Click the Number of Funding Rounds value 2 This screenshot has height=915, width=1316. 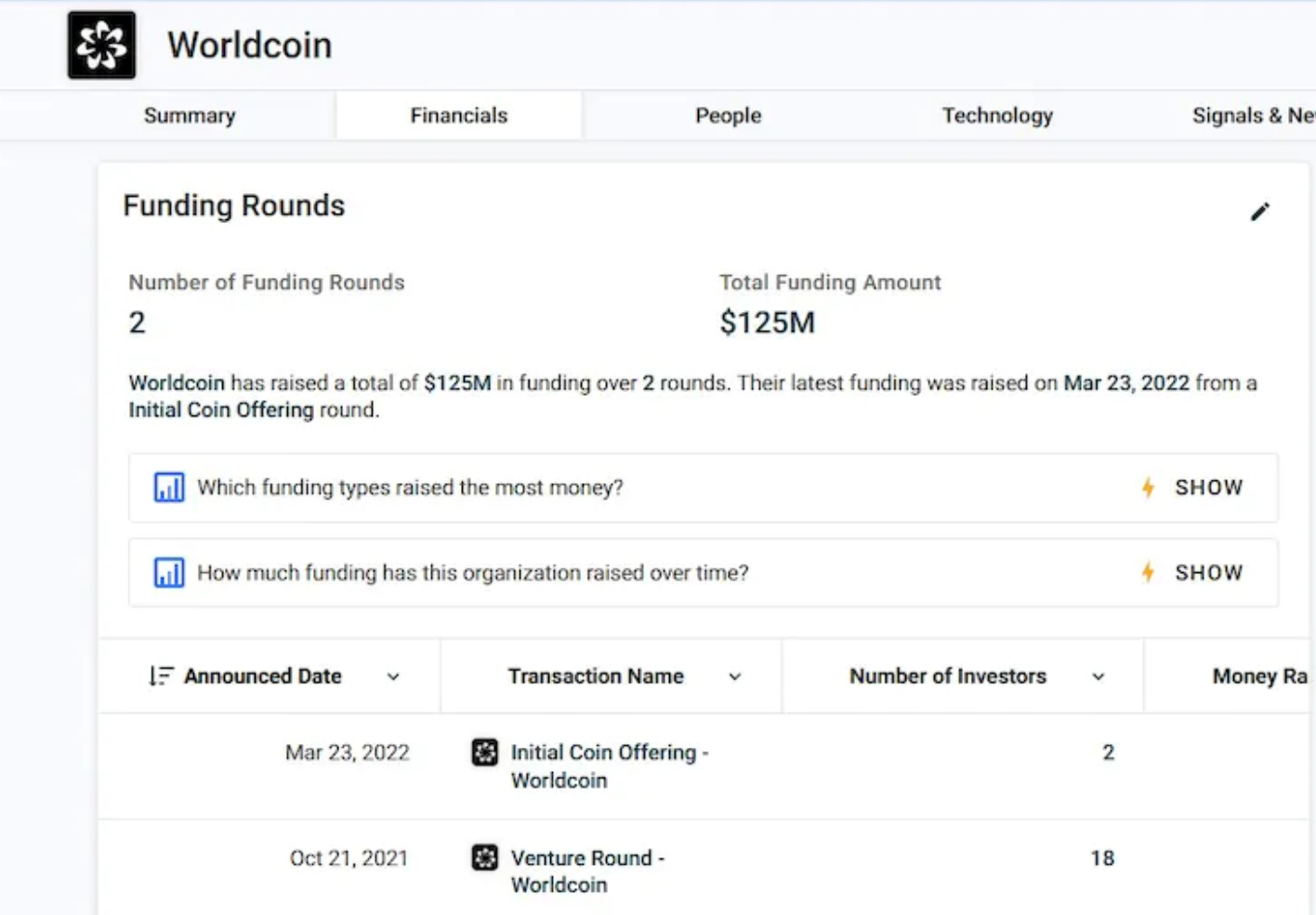click(x=137, y=322)
